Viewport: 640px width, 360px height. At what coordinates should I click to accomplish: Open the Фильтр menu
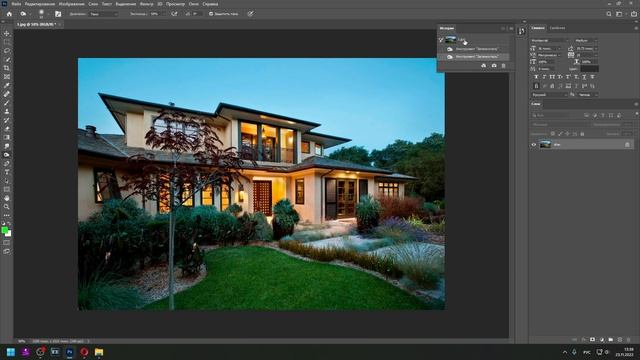[147, 4]
